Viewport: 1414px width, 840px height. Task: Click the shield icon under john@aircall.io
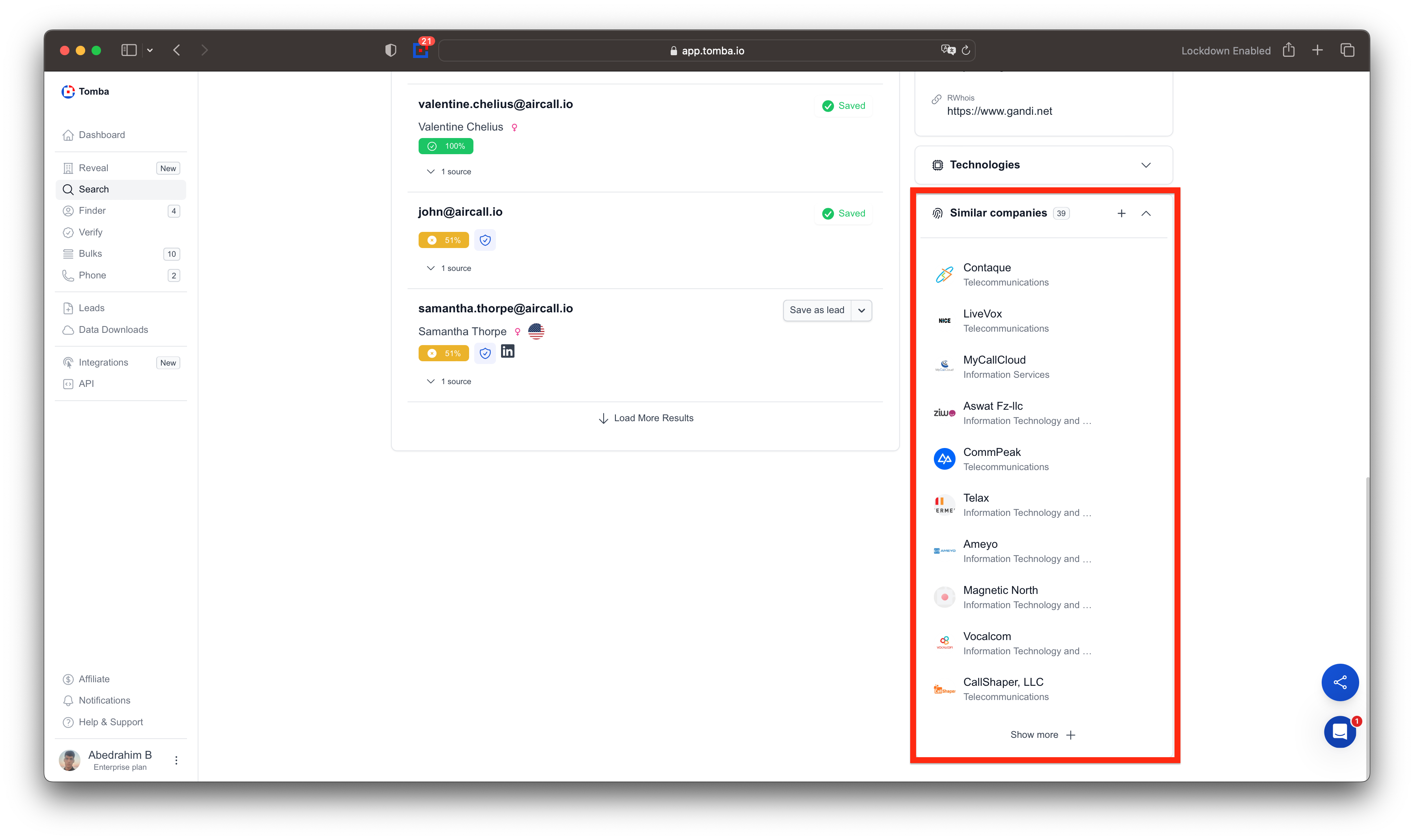(x=485, y=240)
